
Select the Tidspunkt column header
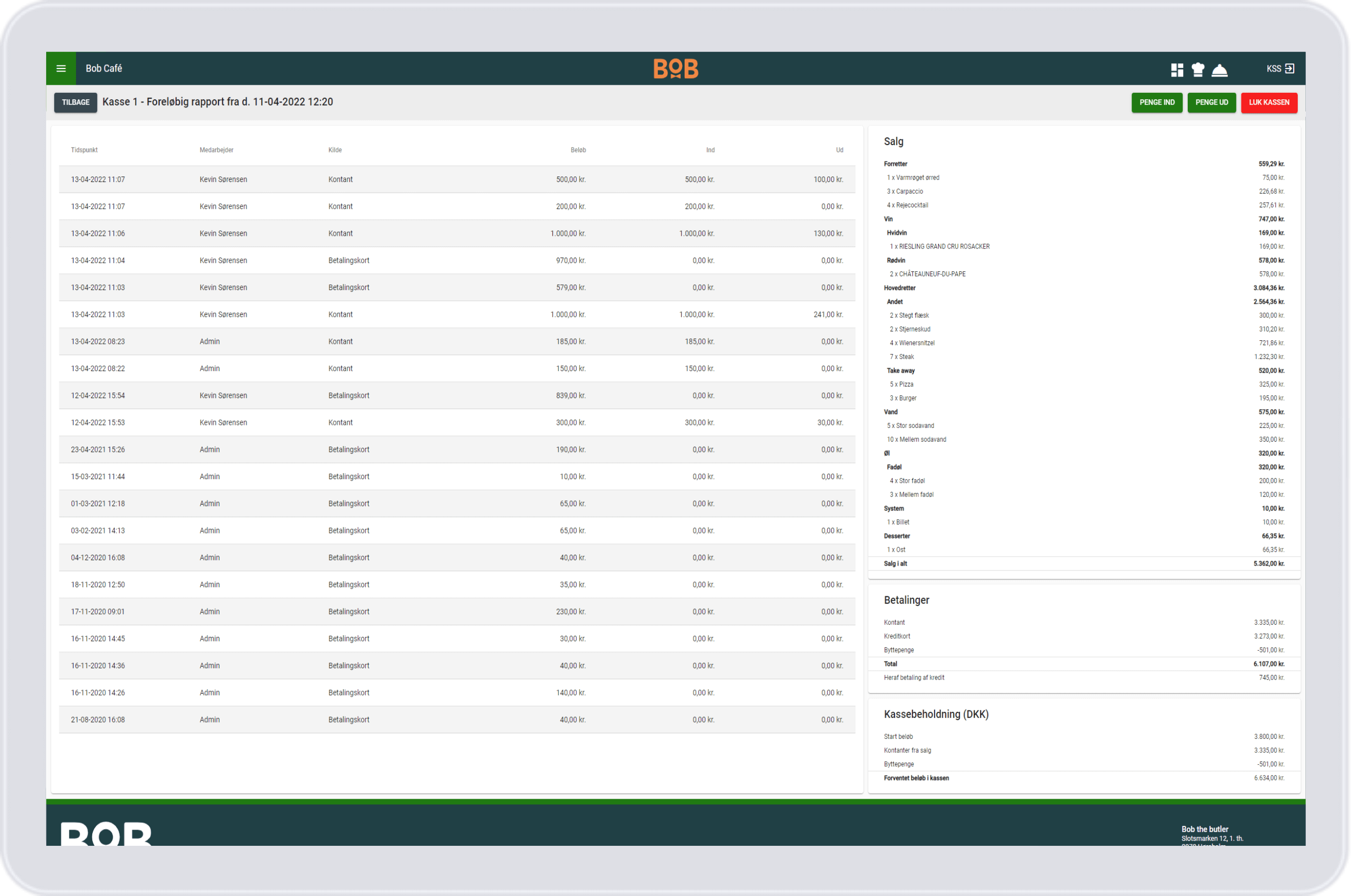pyautogui.click(x=85, y=150)
